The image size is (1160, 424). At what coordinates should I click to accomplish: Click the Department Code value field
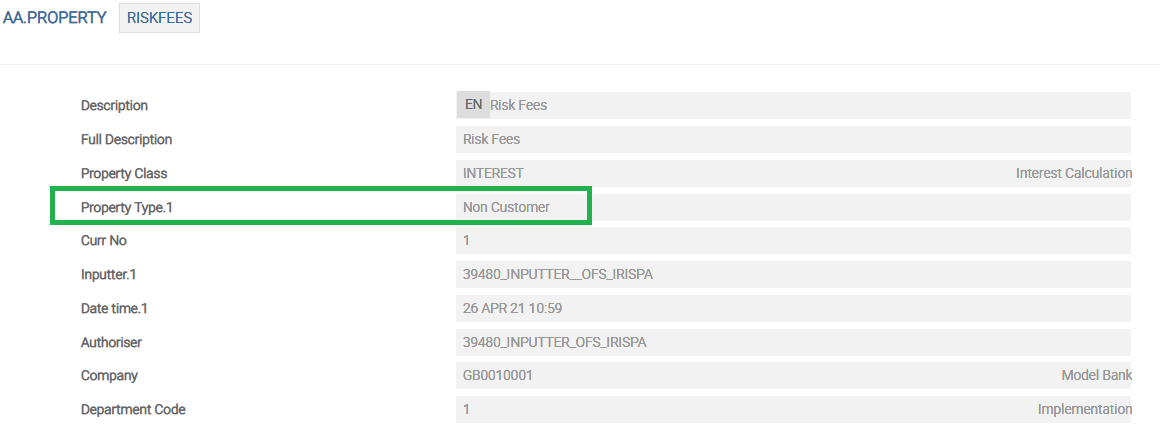[700, 409]
